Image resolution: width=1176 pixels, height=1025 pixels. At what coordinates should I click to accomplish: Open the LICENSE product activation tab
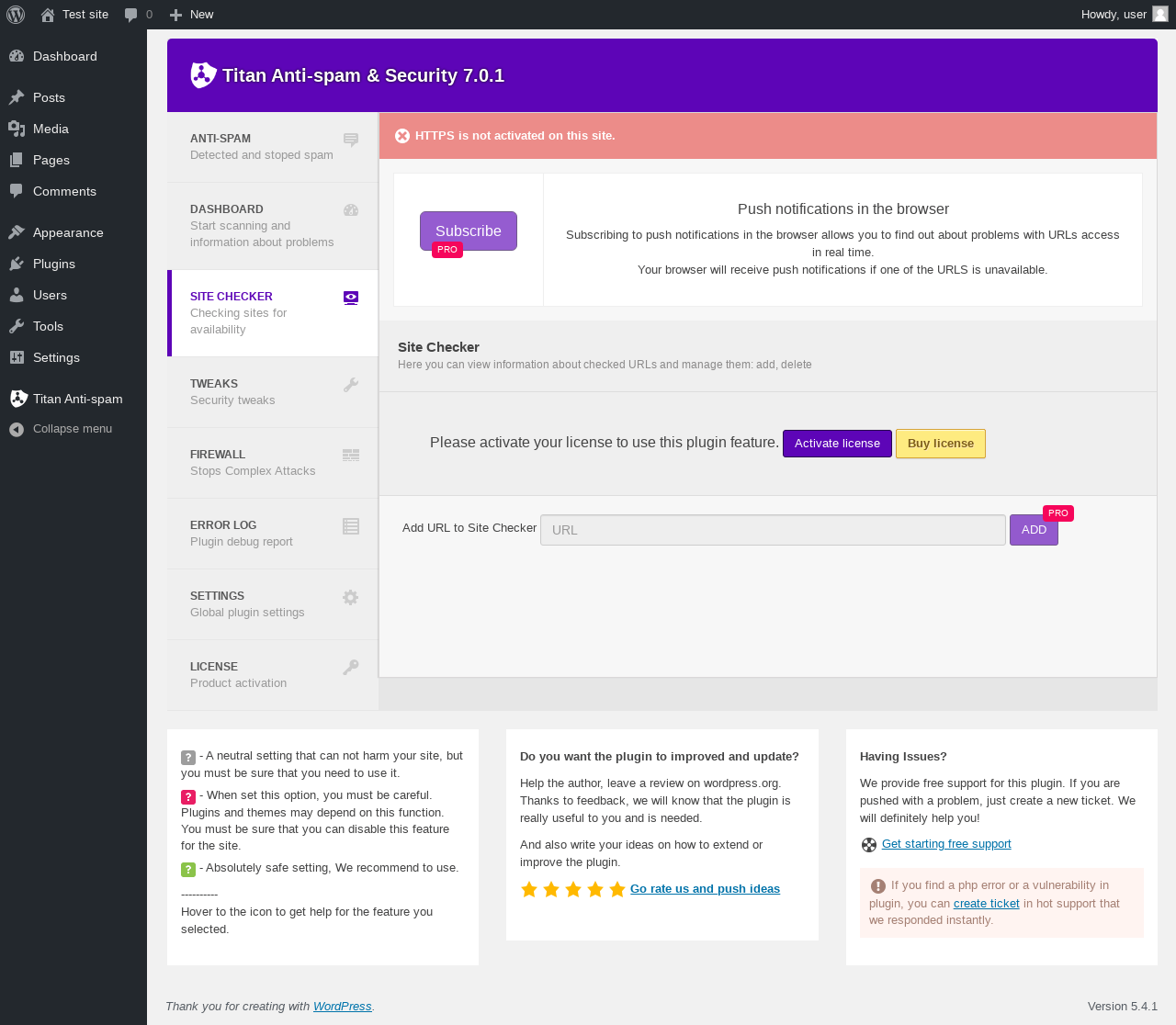tap(273, 675)
